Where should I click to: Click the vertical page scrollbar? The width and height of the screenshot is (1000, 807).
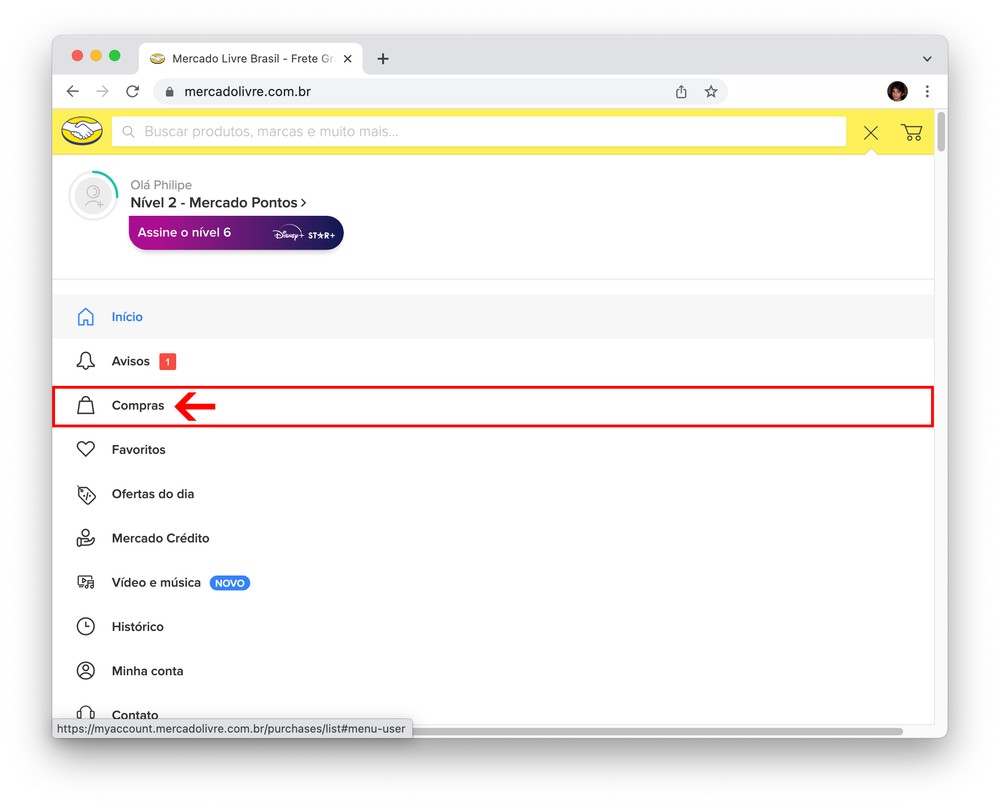click(941, 131)
